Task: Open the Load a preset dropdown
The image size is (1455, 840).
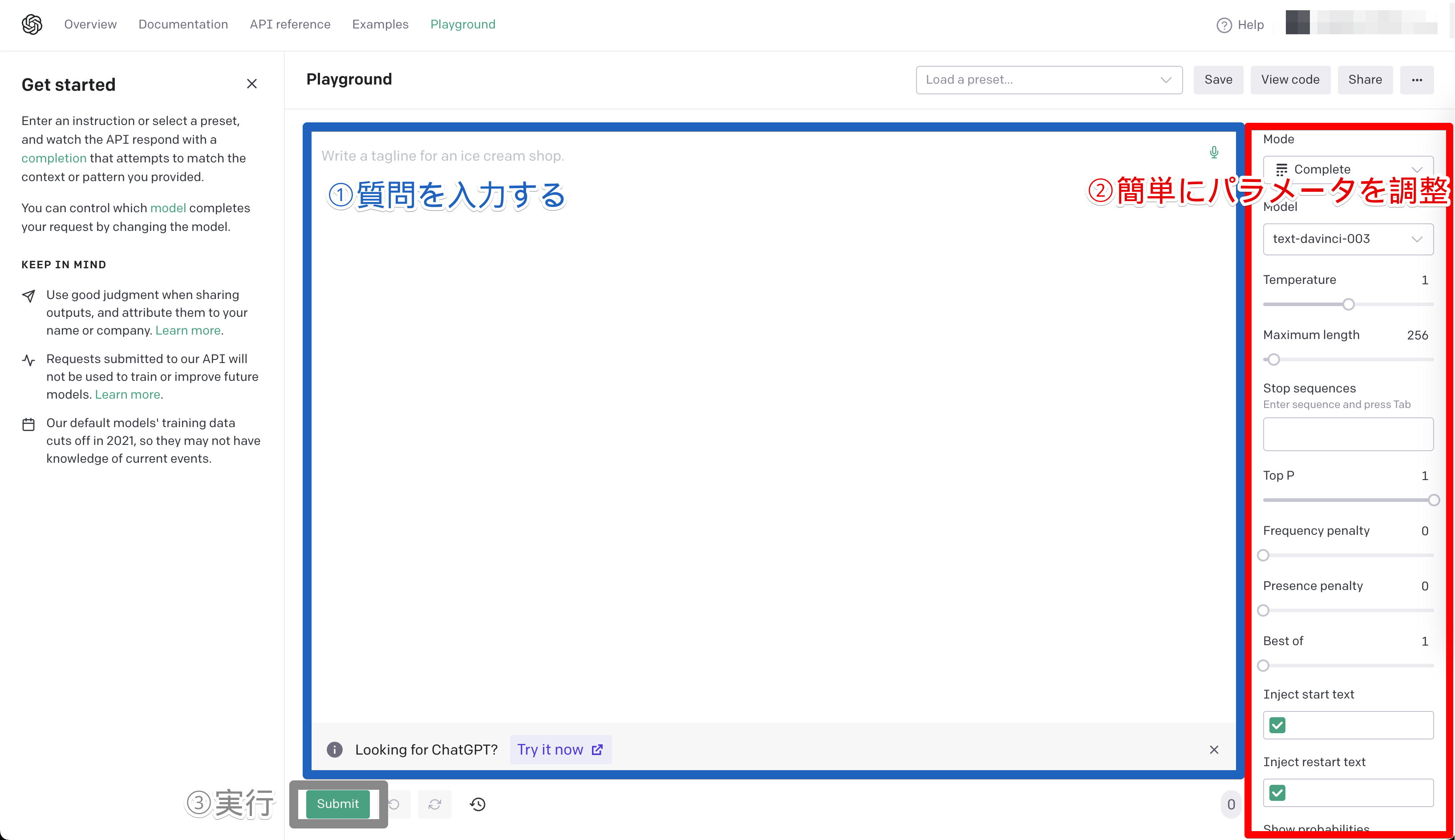Action: pos(1049,80)
